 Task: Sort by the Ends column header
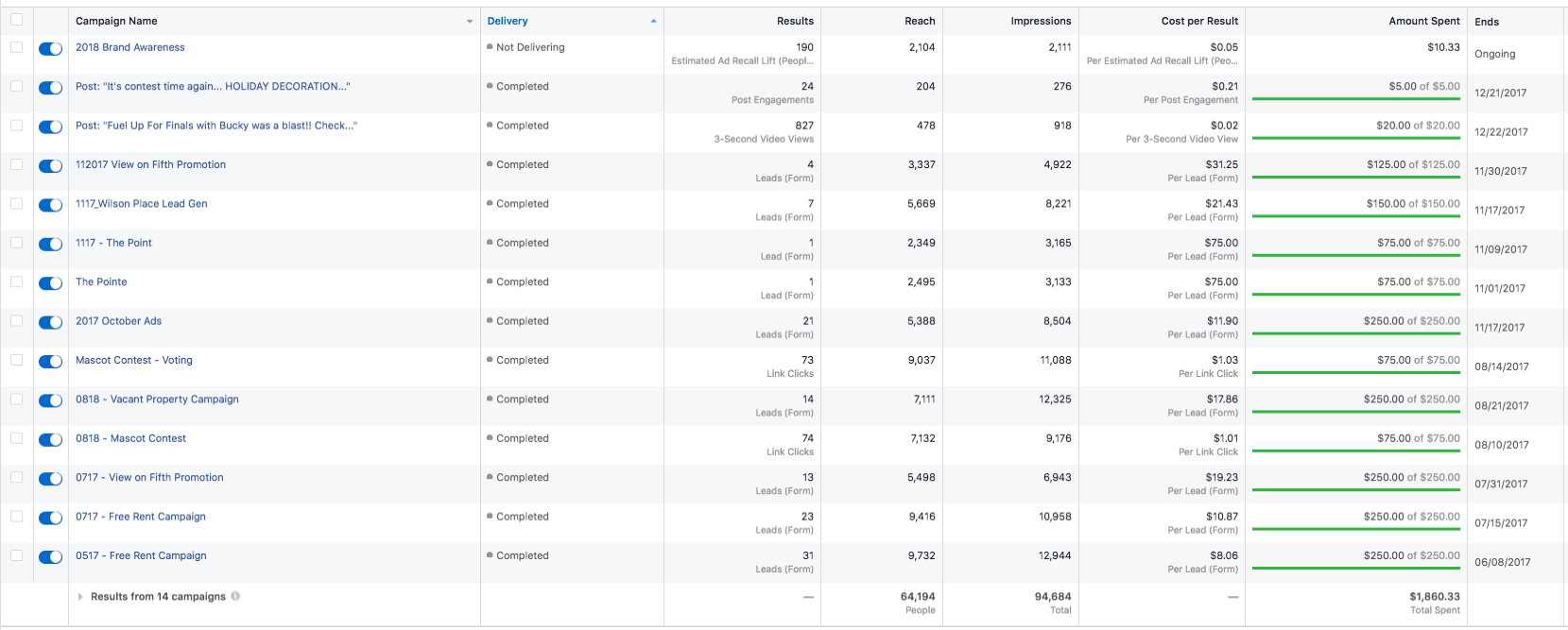point(1487,22)
